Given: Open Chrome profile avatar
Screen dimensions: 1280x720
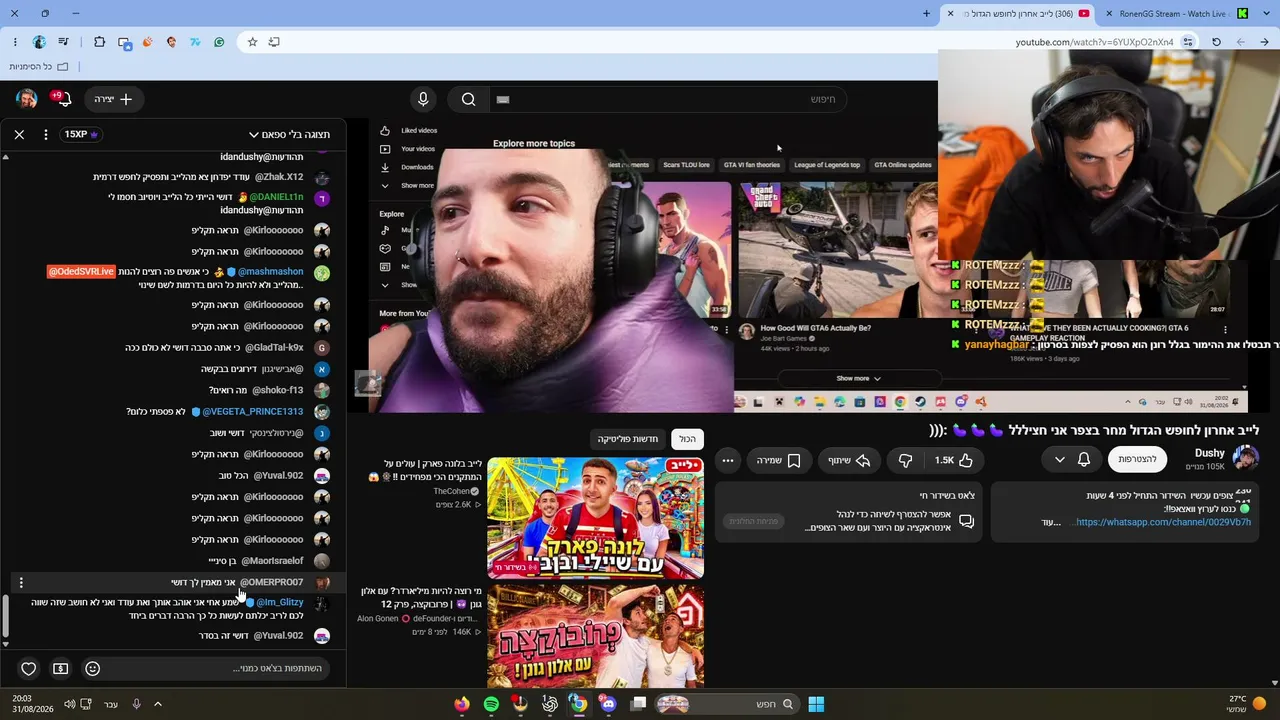Looking at the screenshot, I should [39, 42].
